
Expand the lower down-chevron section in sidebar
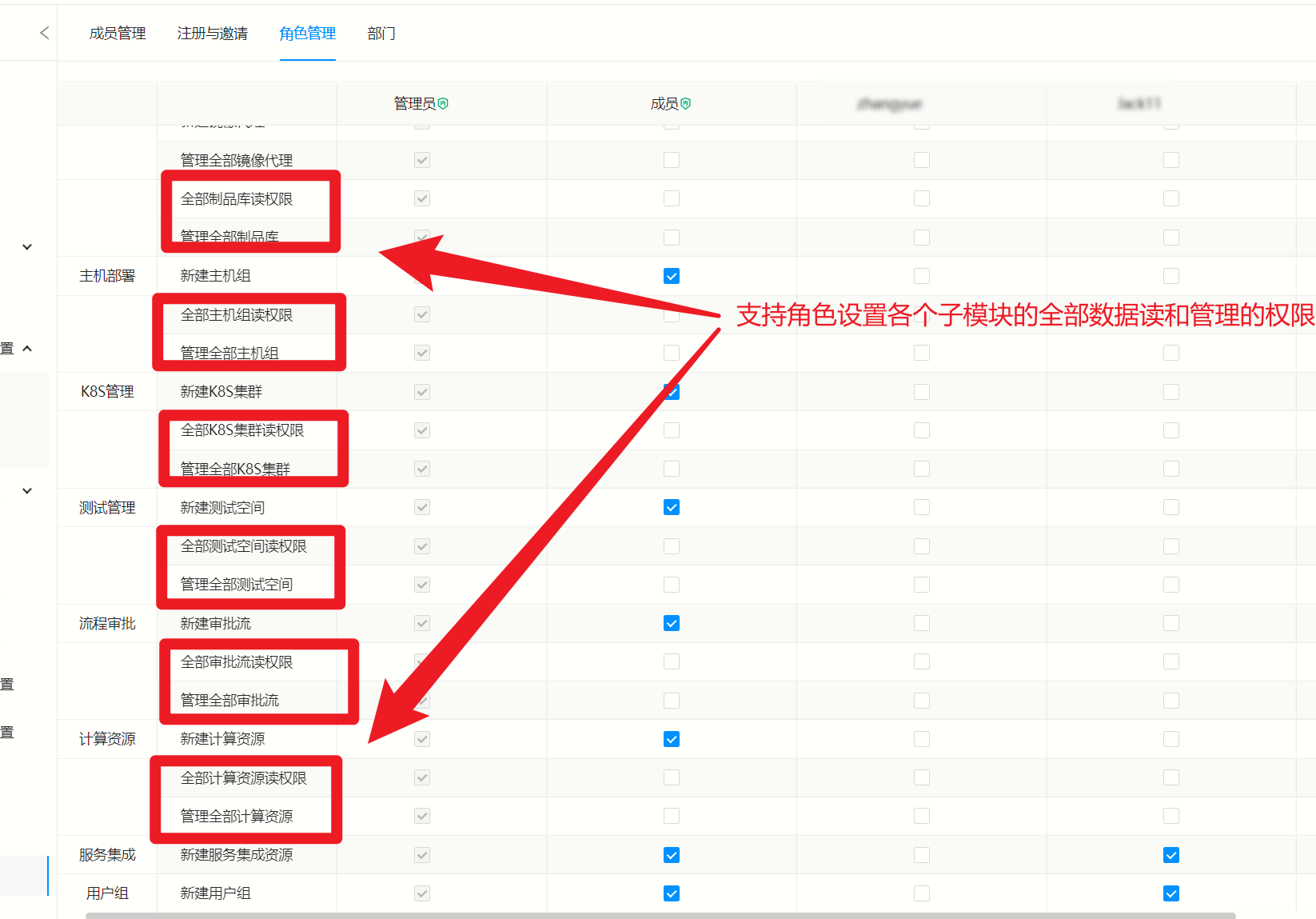pos(26,490)
